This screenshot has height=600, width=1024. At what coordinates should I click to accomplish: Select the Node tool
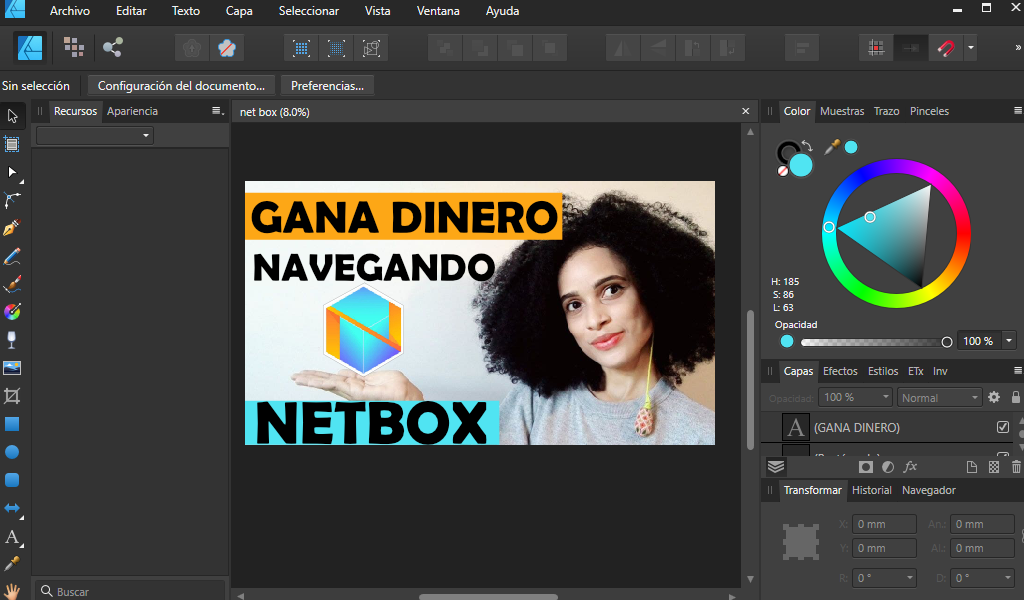(x=12, y=172)
